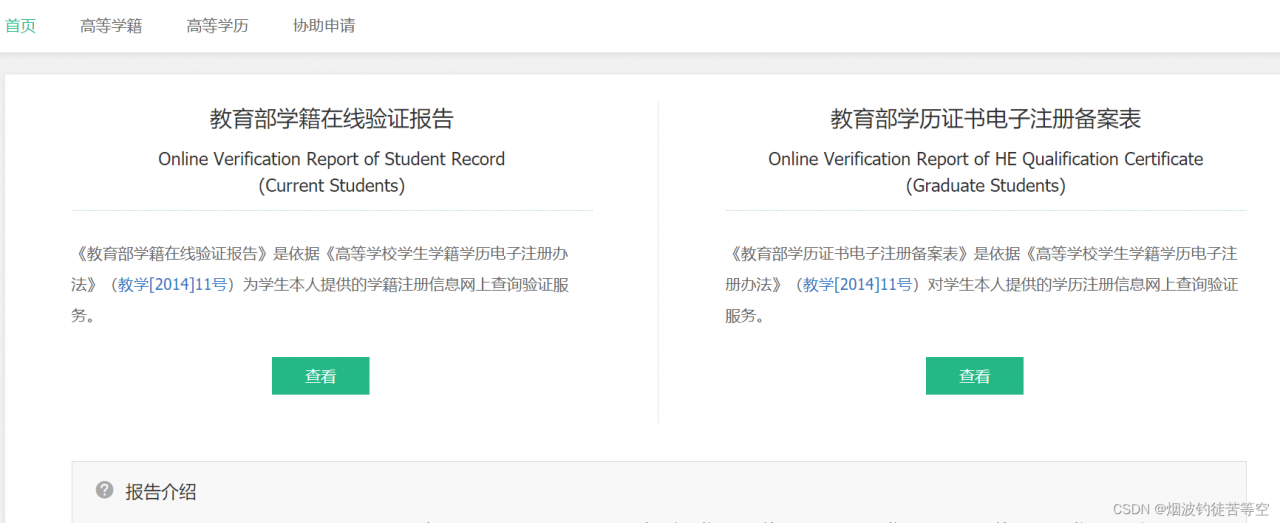Click the vertical divider between the two report panels
The width and height of the screenshot is (1280, 523).
pyautogui.click(x=658, y=262)
